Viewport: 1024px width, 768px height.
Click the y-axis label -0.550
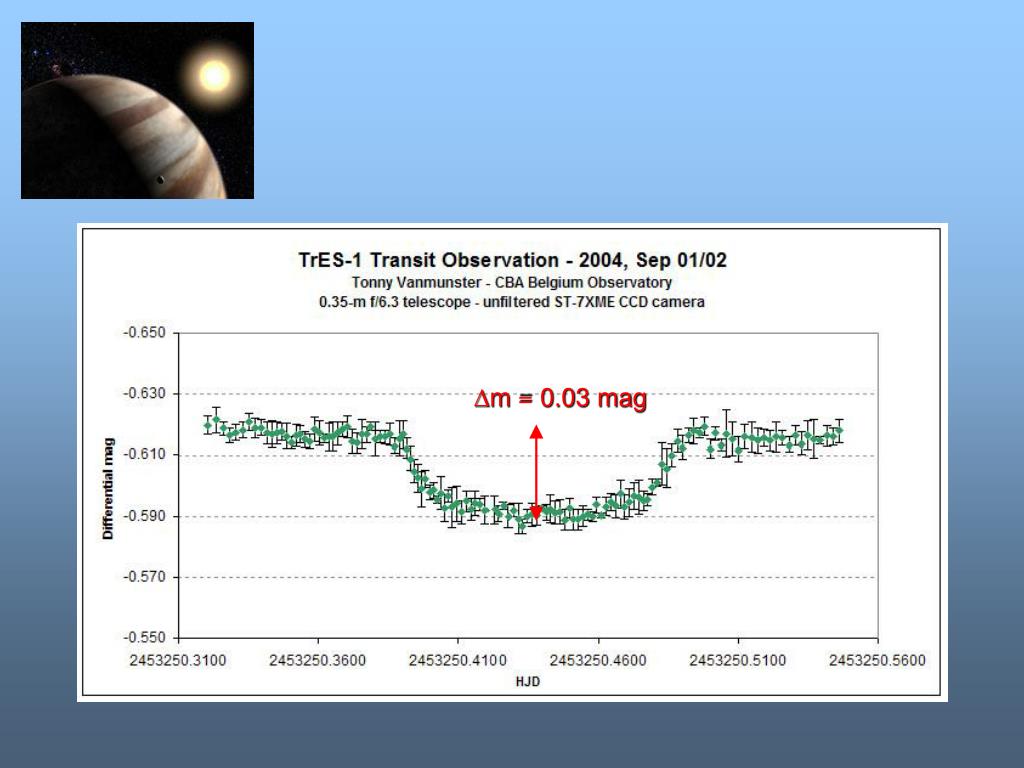click(x=144, y=637)
